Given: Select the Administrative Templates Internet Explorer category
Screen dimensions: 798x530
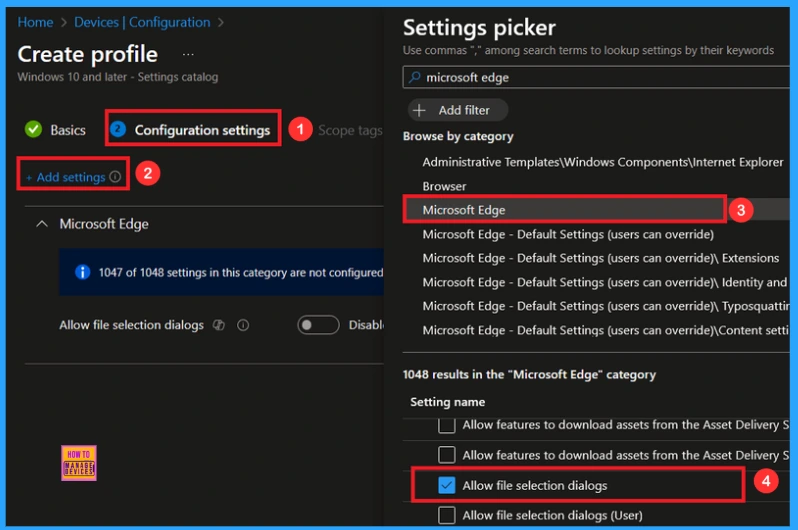Looking at the screenshot, I should 603,162.
